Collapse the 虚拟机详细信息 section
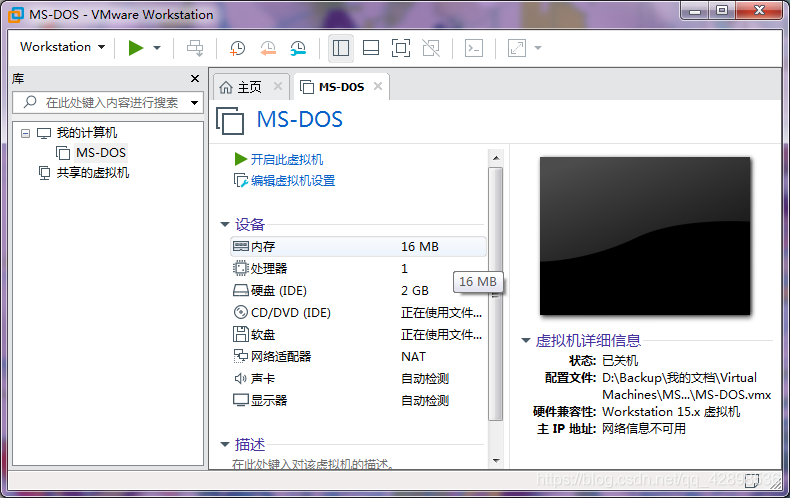 (525, 341)
